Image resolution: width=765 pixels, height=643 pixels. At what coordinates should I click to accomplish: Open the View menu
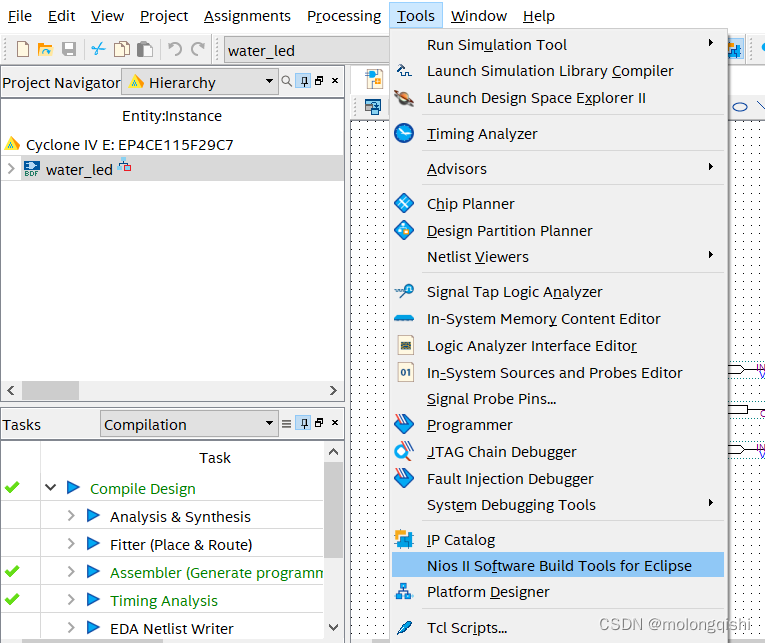(x=107, y=16)
